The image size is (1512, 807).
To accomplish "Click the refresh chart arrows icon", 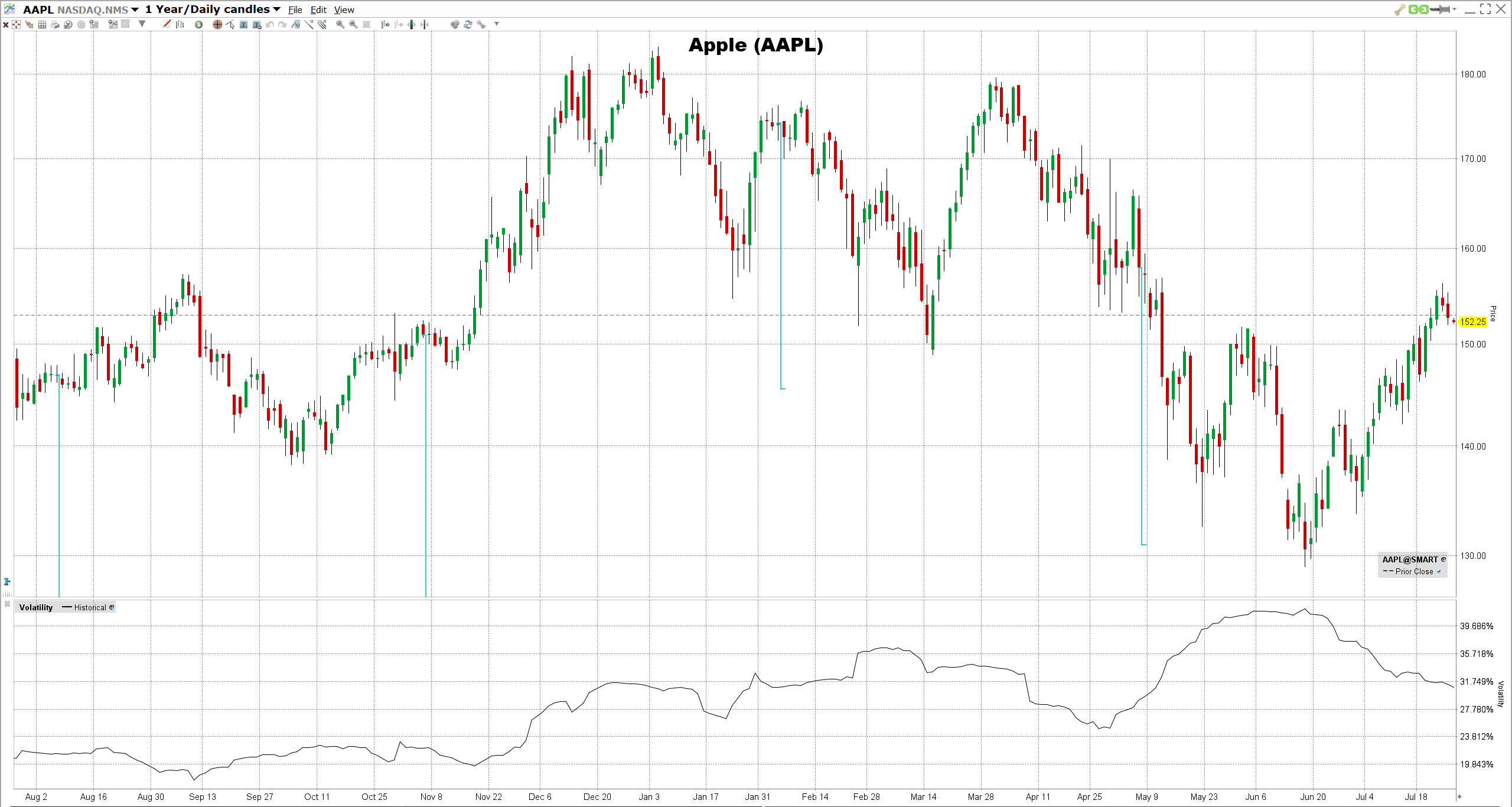I will pyautogui.click(x=468, y=24).
